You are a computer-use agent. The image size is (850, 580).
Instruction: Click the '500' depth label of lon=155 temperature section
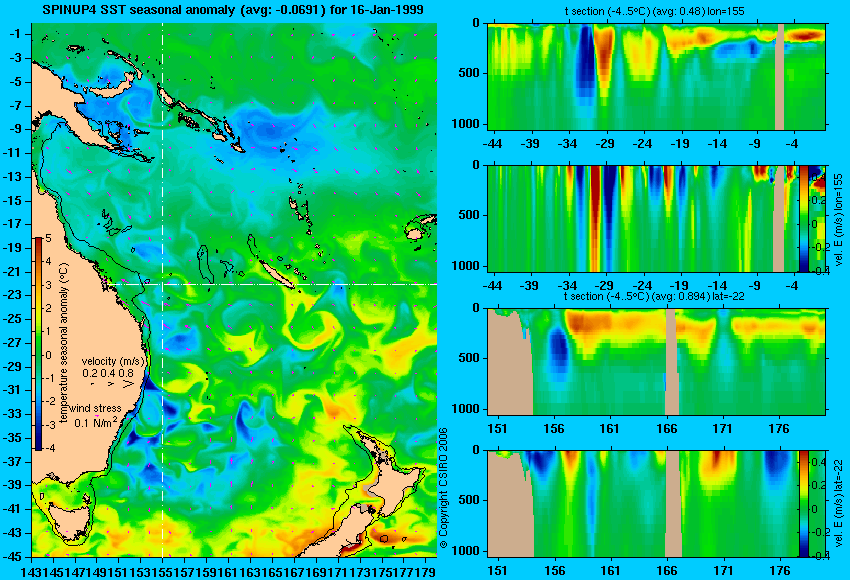469,73
